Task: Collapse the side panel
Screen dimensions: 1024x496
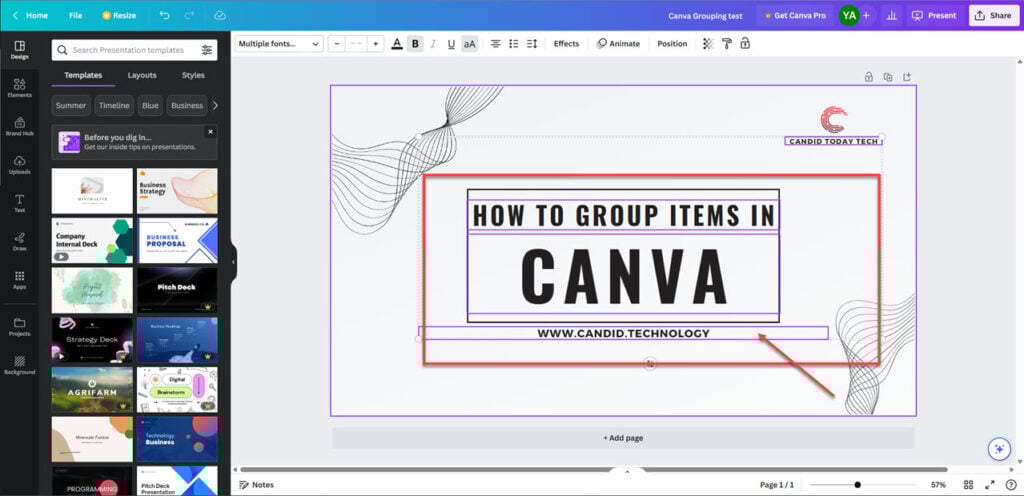Action: click(x=233, y=262)
